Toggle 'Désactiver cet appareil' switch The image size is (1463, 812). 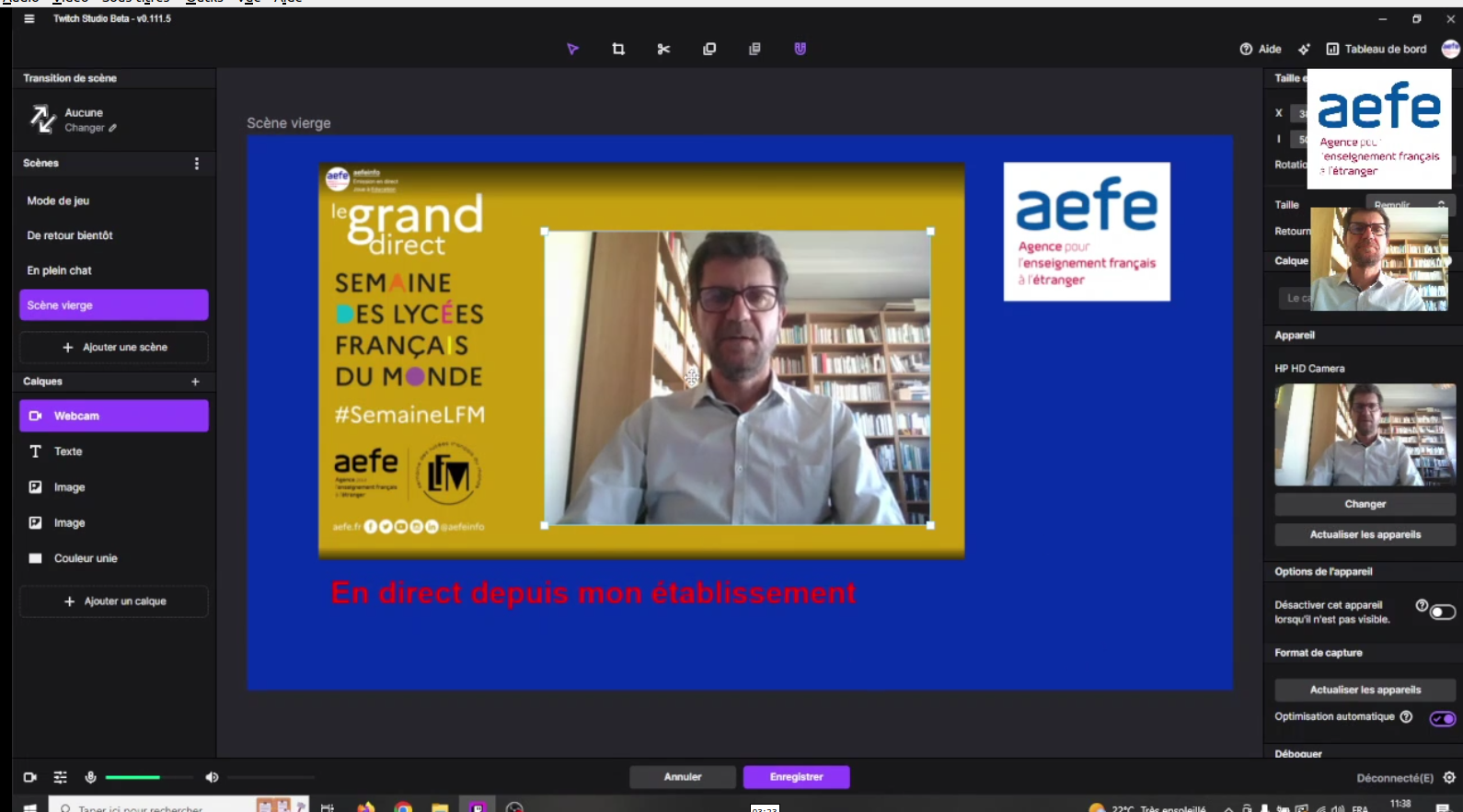(x=1442, y=612)
